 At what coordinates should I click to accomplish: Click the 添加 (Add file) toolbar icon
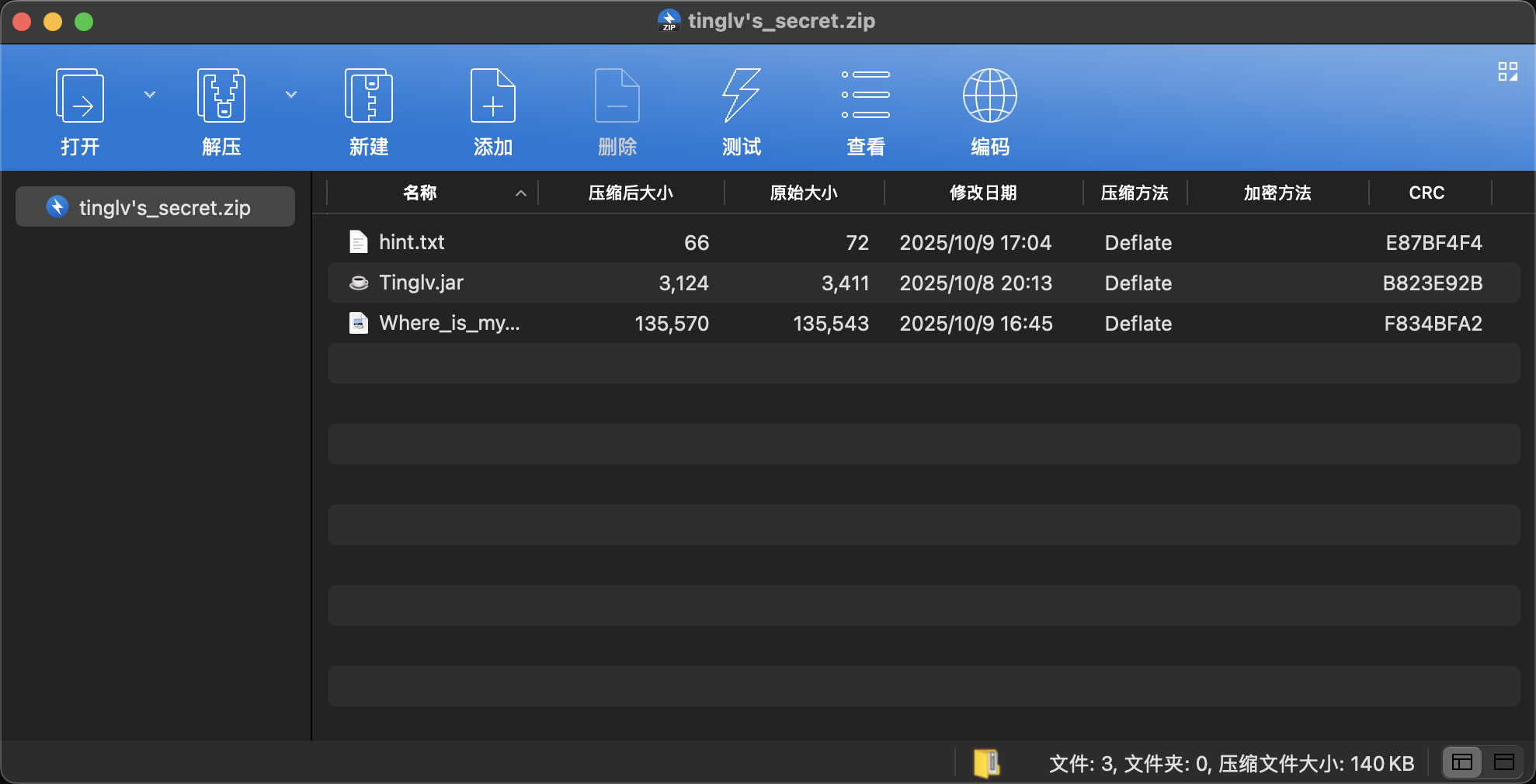pos(493,96)
